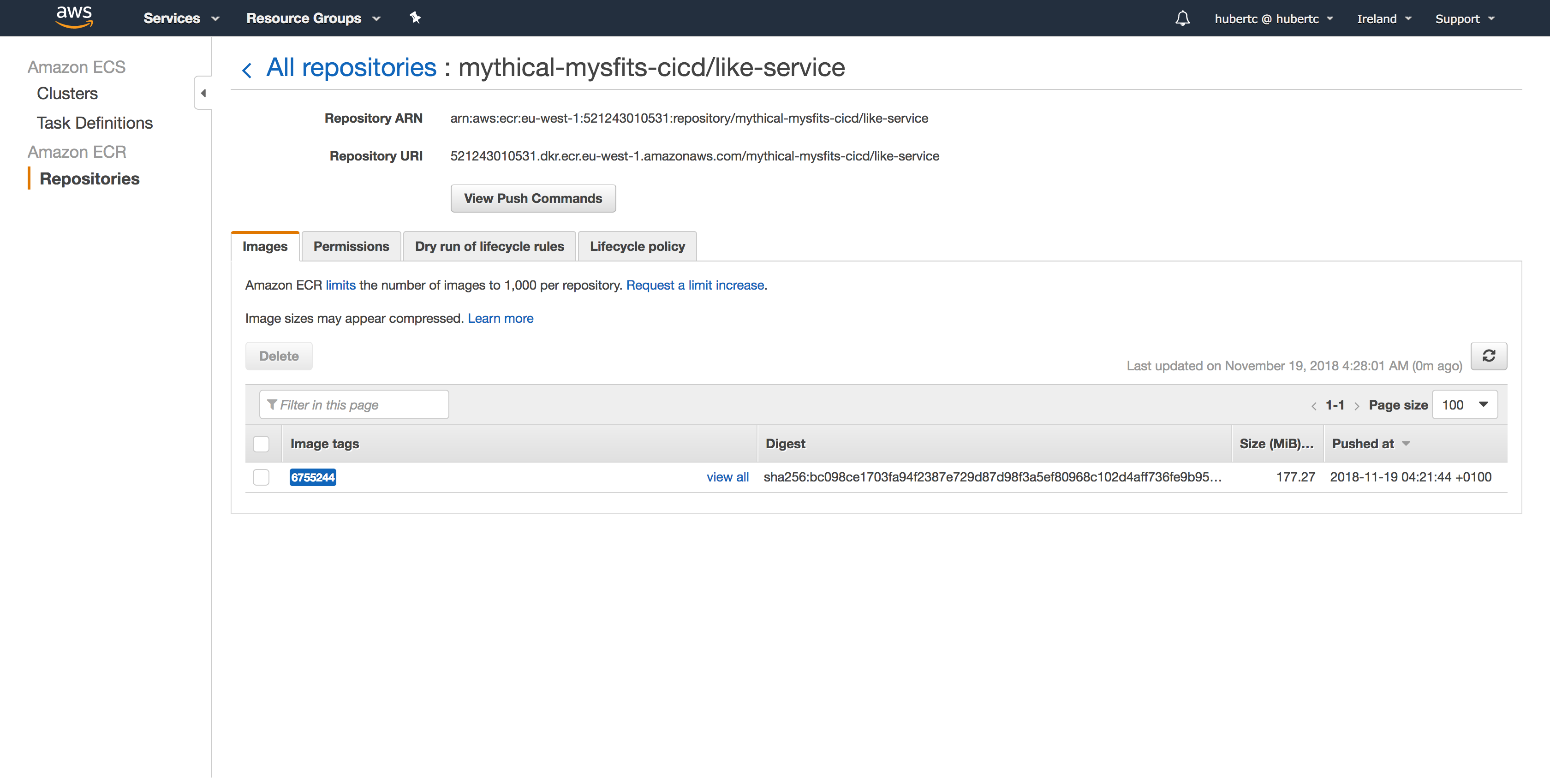Switch to the Images tab

pyautogui.click(x=265, y=247)
